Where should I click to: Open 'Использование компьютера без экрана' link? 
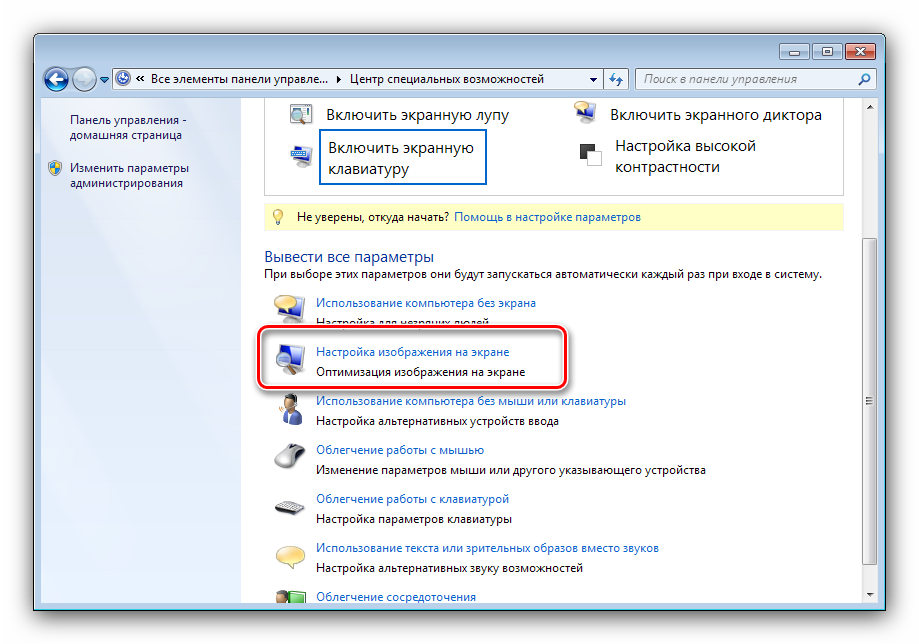pos(426,303)
